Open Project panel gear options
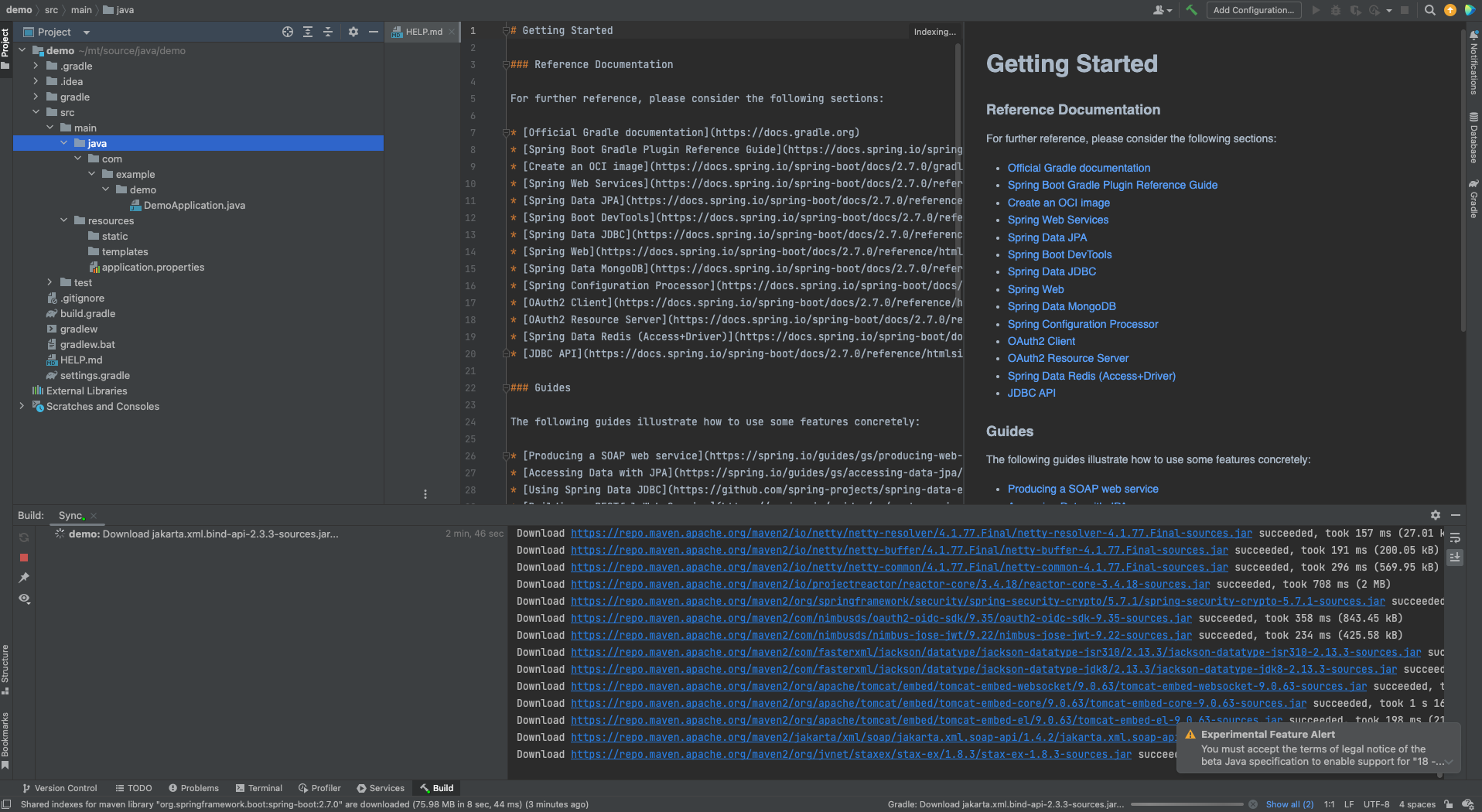 click(353, 32)
